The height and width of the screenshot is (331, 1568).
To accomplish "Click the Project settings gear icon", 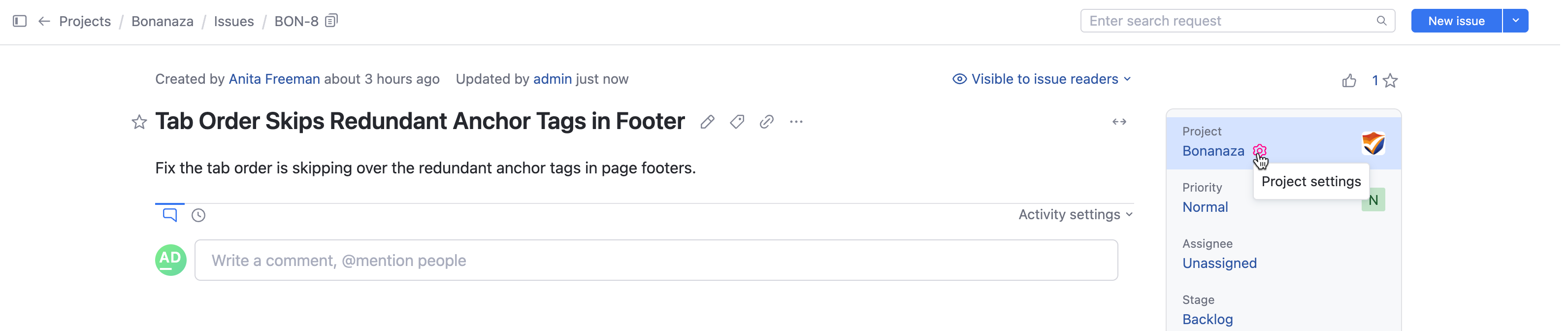I will click(1259, 151).
